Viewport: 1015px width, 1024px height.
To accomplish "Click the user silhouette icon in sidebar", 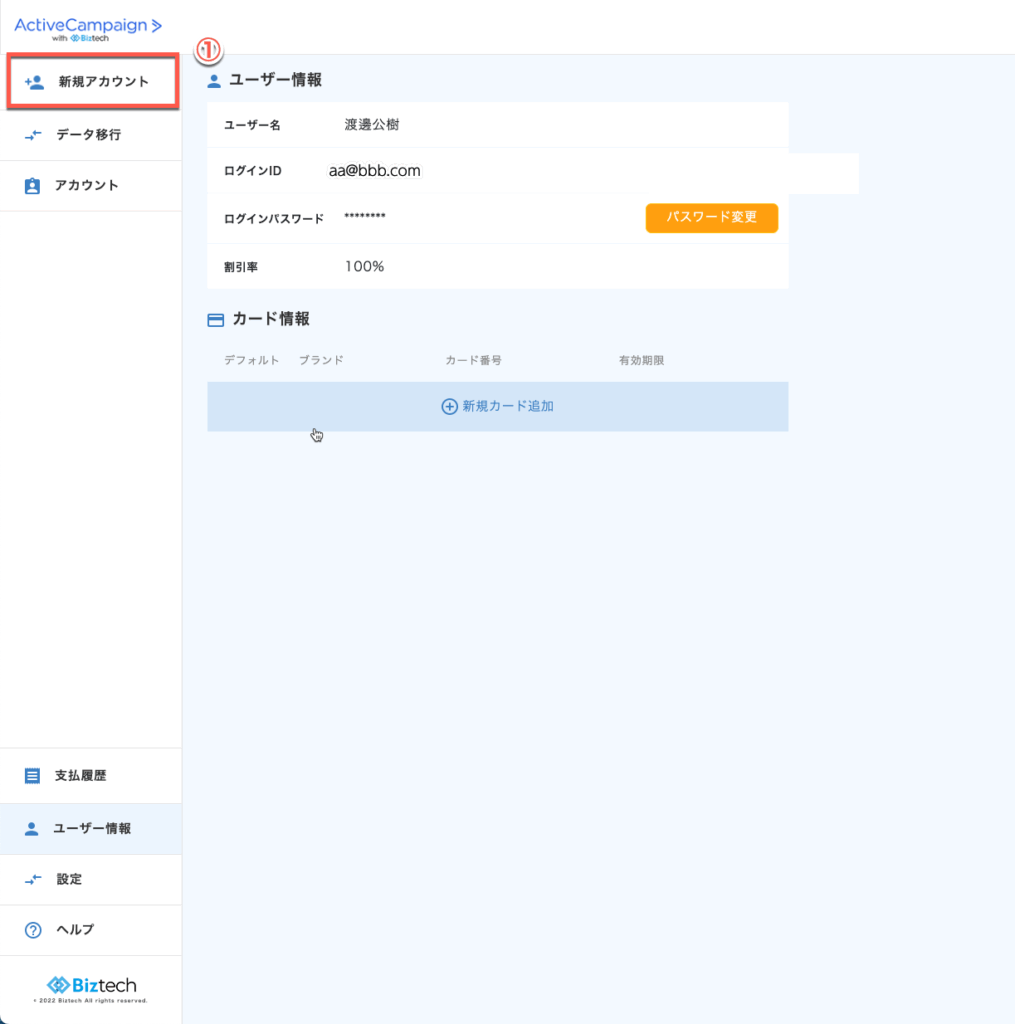I will click(32, 829).
